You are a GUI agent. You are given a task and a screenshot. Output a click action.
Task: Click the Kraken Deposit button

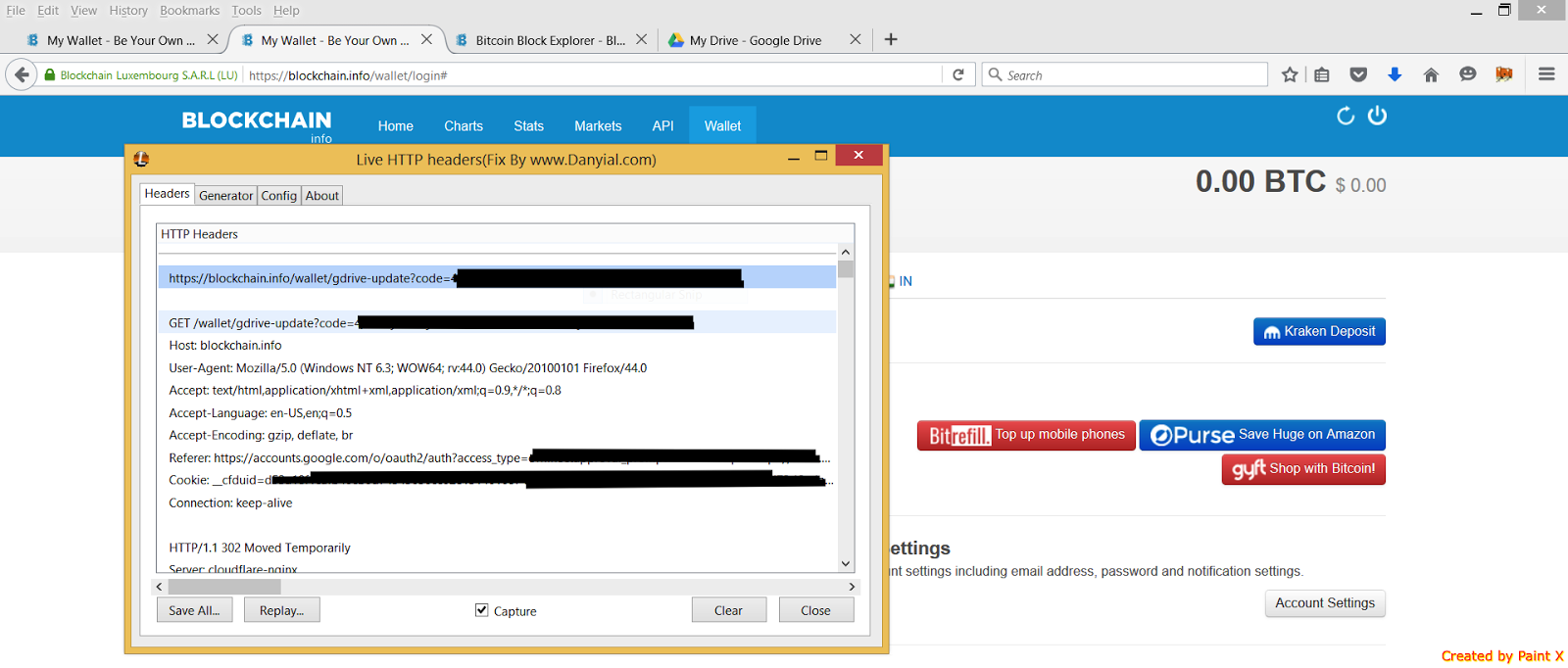(x=1319, y=331)
